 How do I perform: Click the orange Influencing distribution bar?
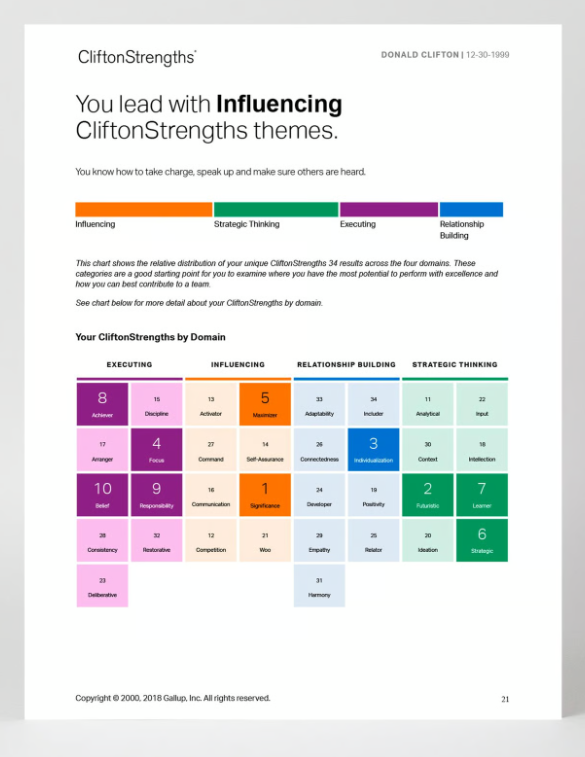click(144, 210)
